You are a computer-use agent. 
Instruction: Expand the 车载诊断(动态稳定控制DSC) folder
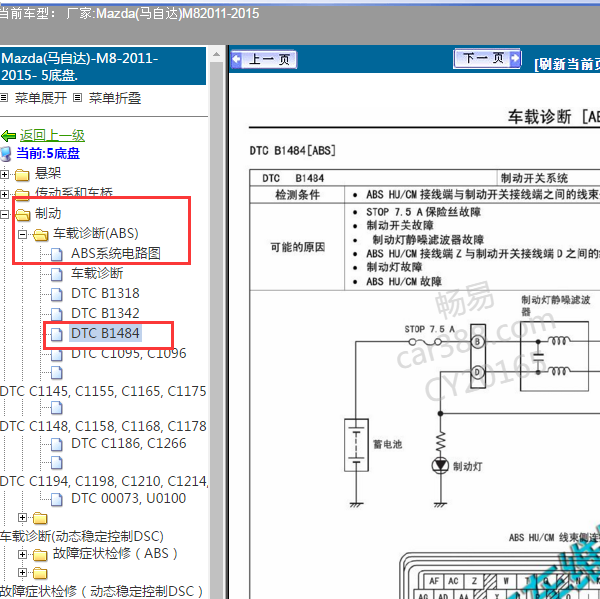click(23, 517)
